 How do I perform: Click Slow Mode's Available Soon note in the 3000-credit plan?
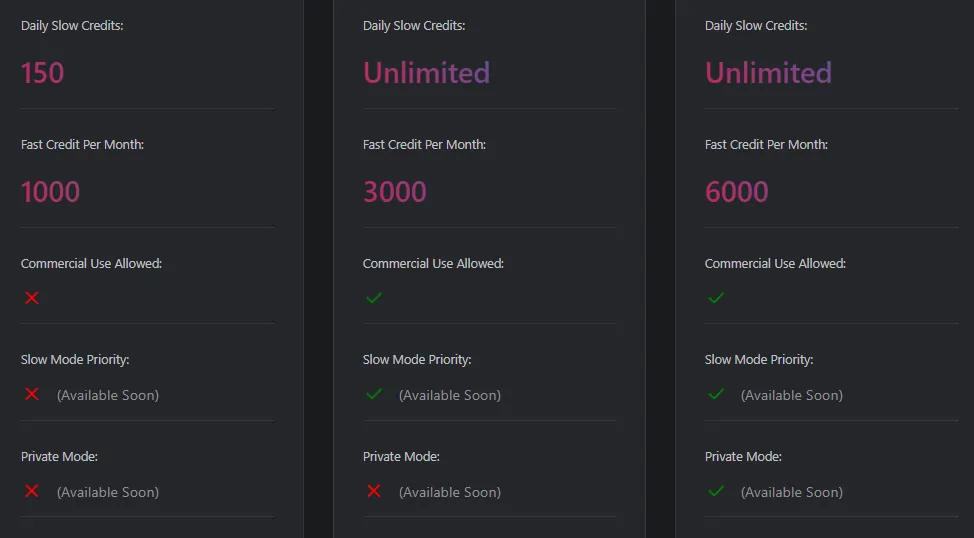coord(449,395)
